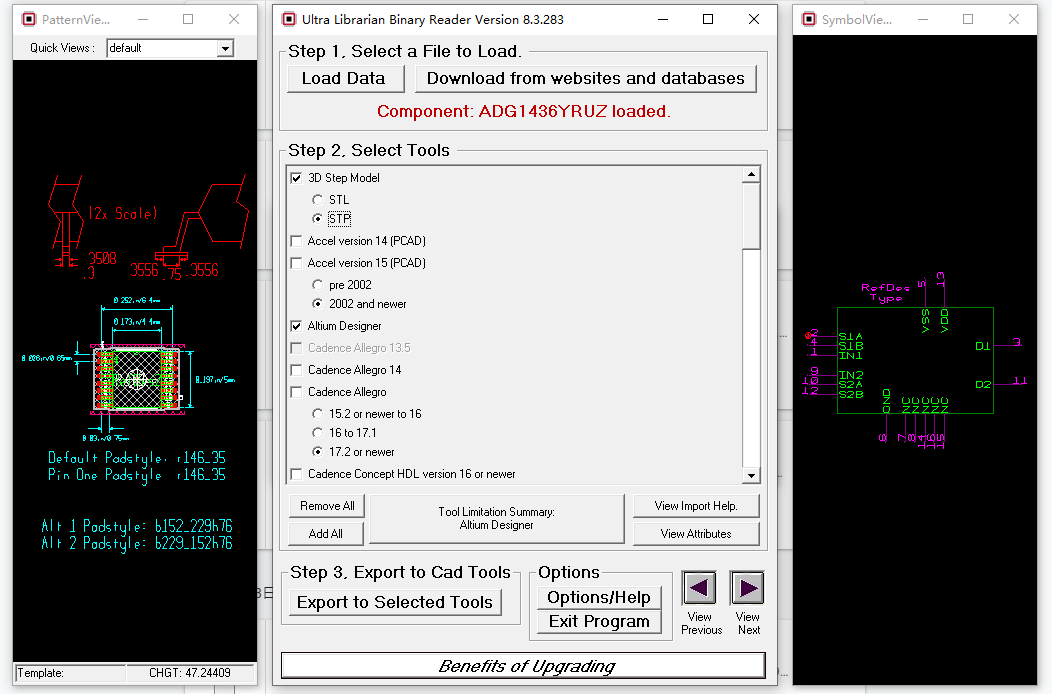Click the Component ADG1436YRUZ loaded message
The width and height of the screenshot is (1052, 694).
coord(523,111)
